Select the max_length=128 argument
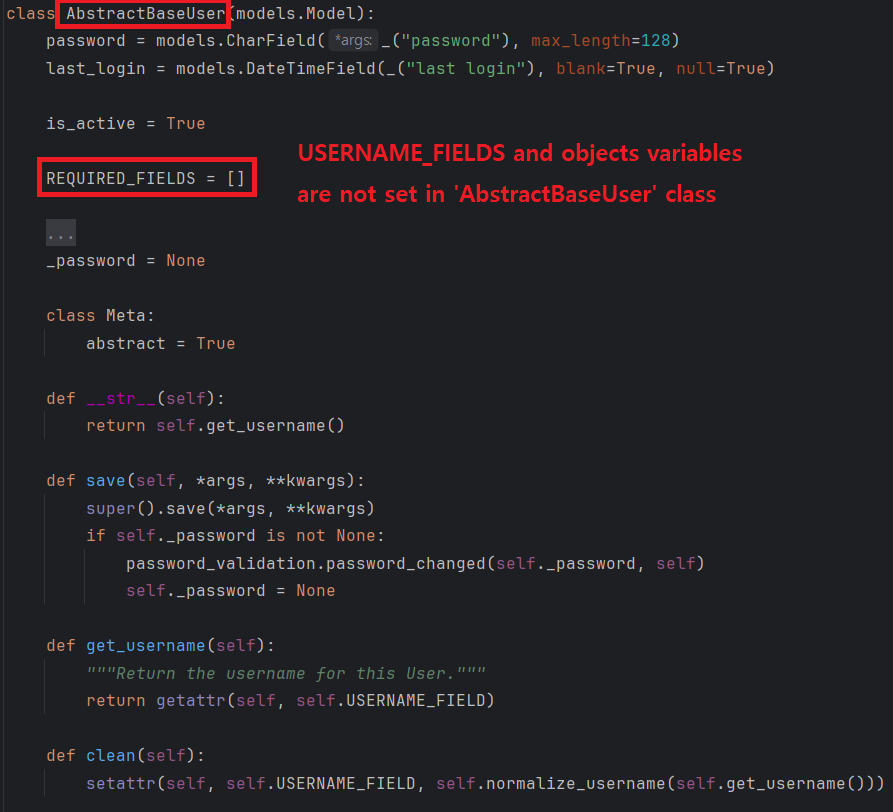The image size is (893, 812). pos(604,41)
